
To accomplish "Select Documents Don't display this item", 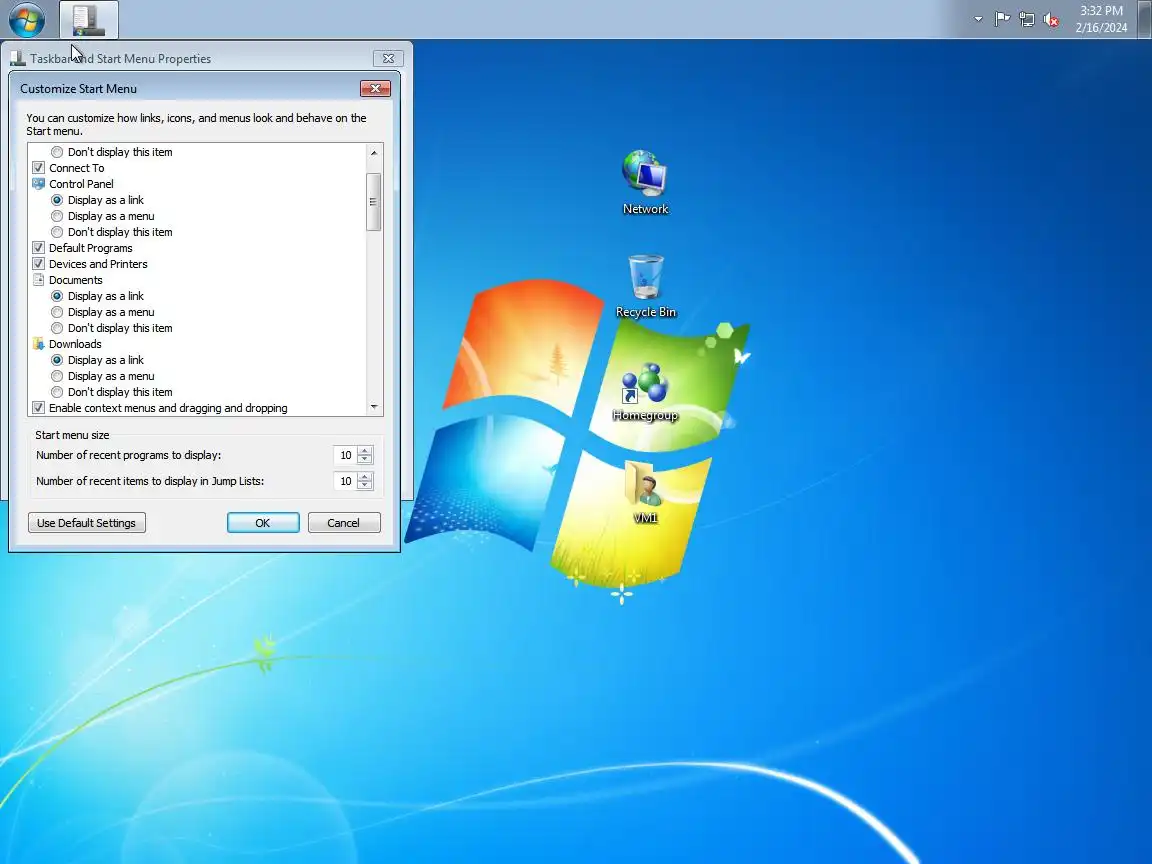I will click(x=57, y=328).
